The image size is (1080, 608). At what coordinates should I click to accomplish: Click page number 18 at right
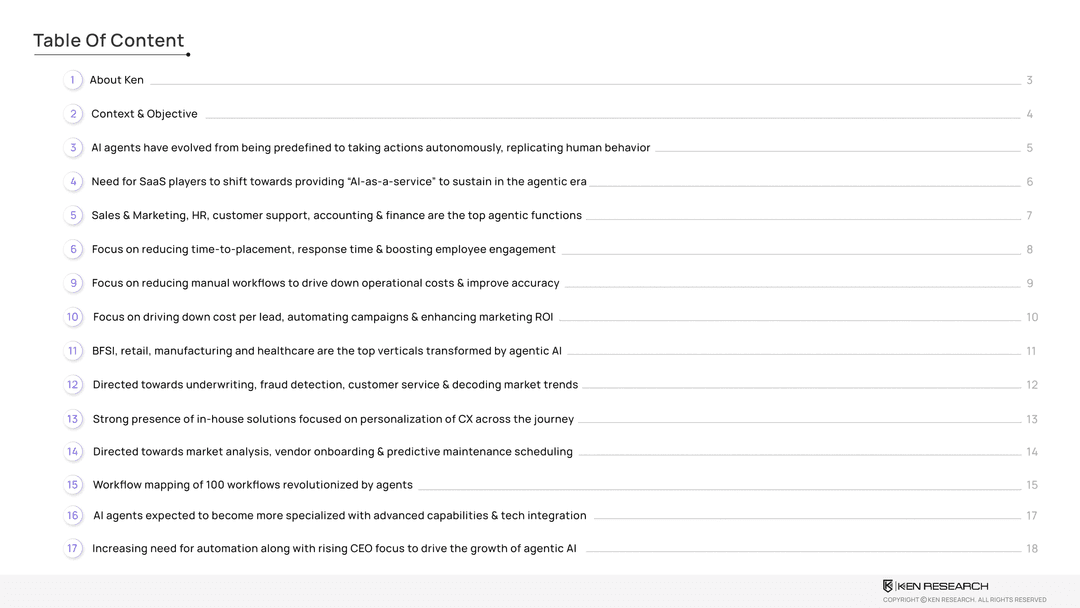coord(1032,548)
